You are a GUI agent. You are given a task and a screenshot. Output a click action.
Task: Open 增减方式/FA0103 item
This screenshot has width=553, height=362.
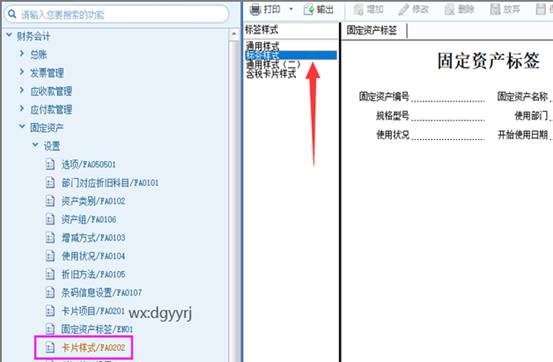click(93, 238)
